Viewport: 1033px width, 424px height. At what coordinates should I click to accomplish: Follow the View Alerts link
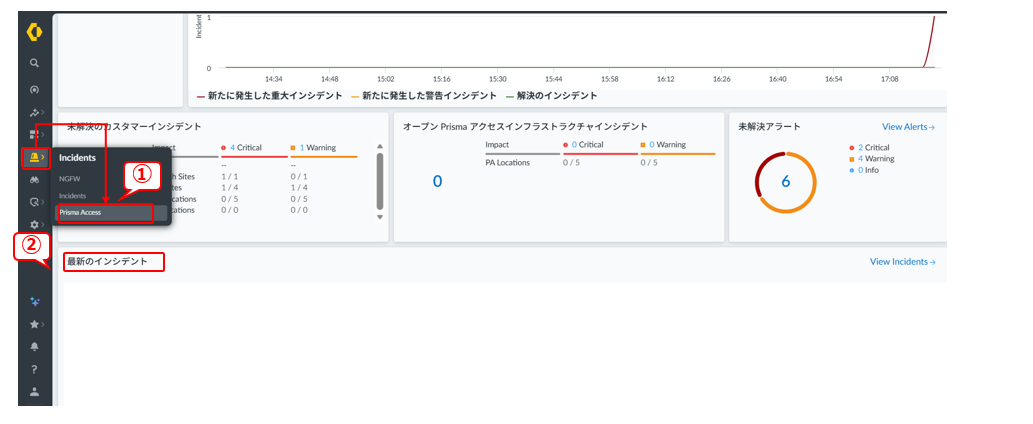pos(908,126)
